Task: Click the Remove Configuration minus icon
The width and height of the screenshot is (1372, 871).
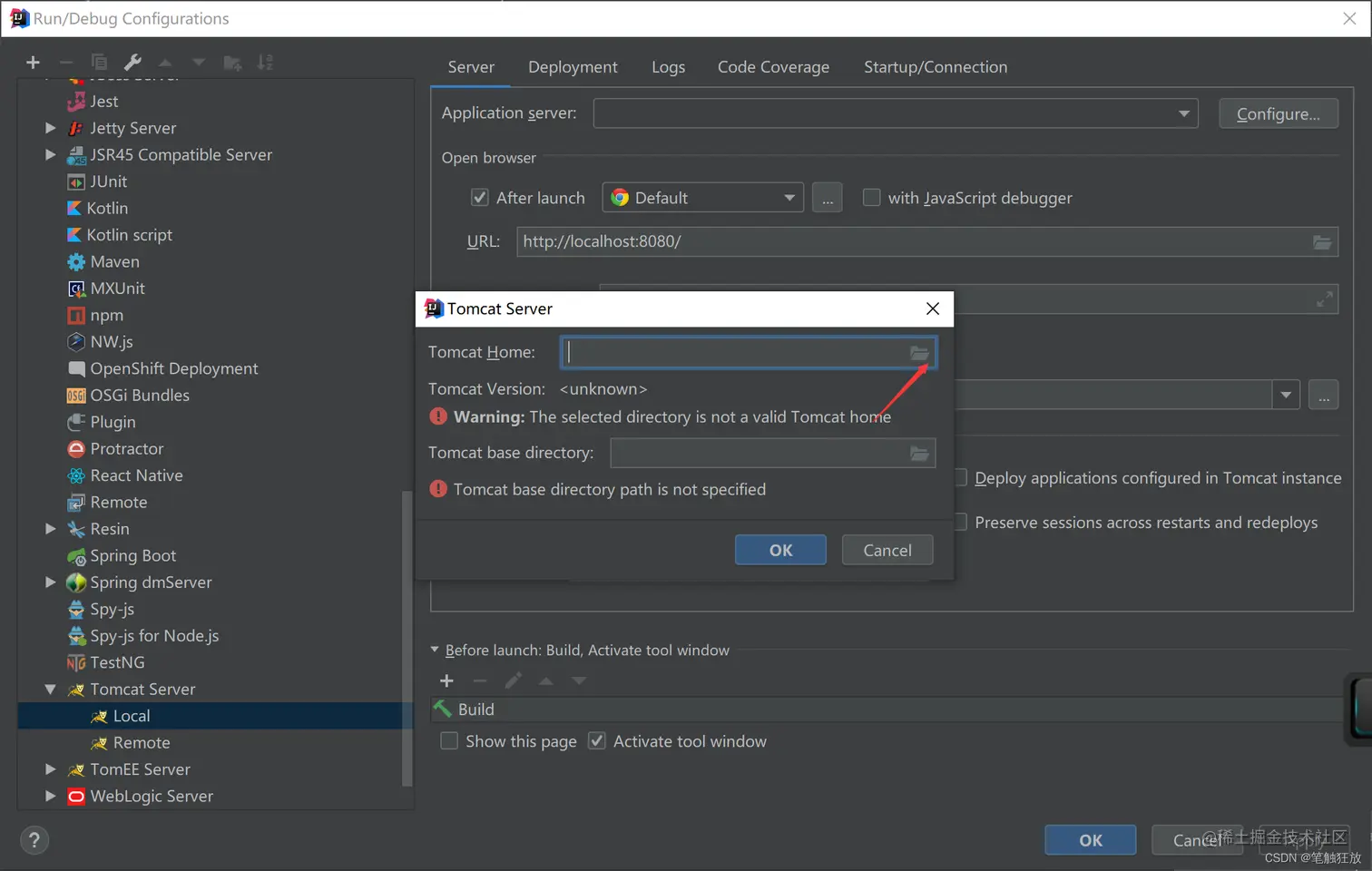Action: click(x=65, y=63)
